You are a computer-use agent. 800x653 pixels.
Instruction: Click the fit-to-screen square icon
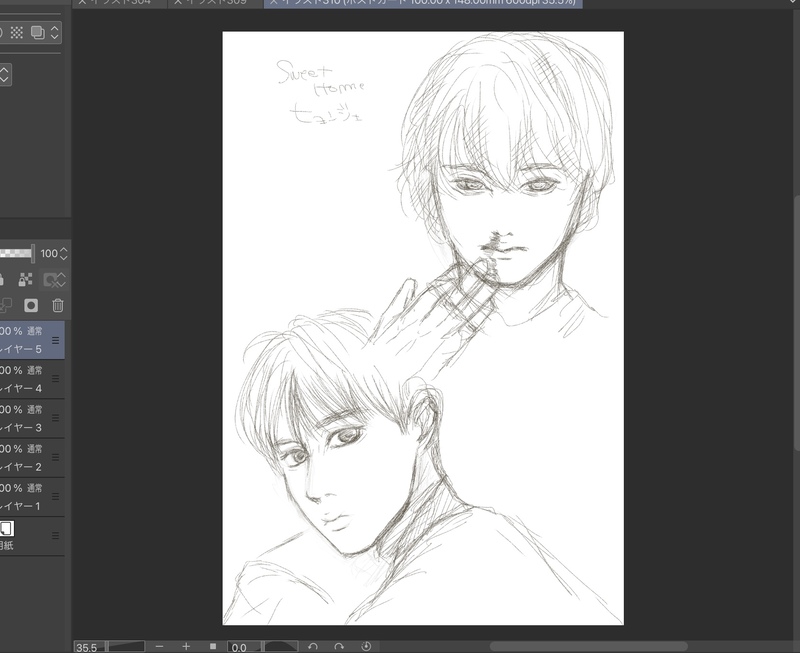coord(213,646)
